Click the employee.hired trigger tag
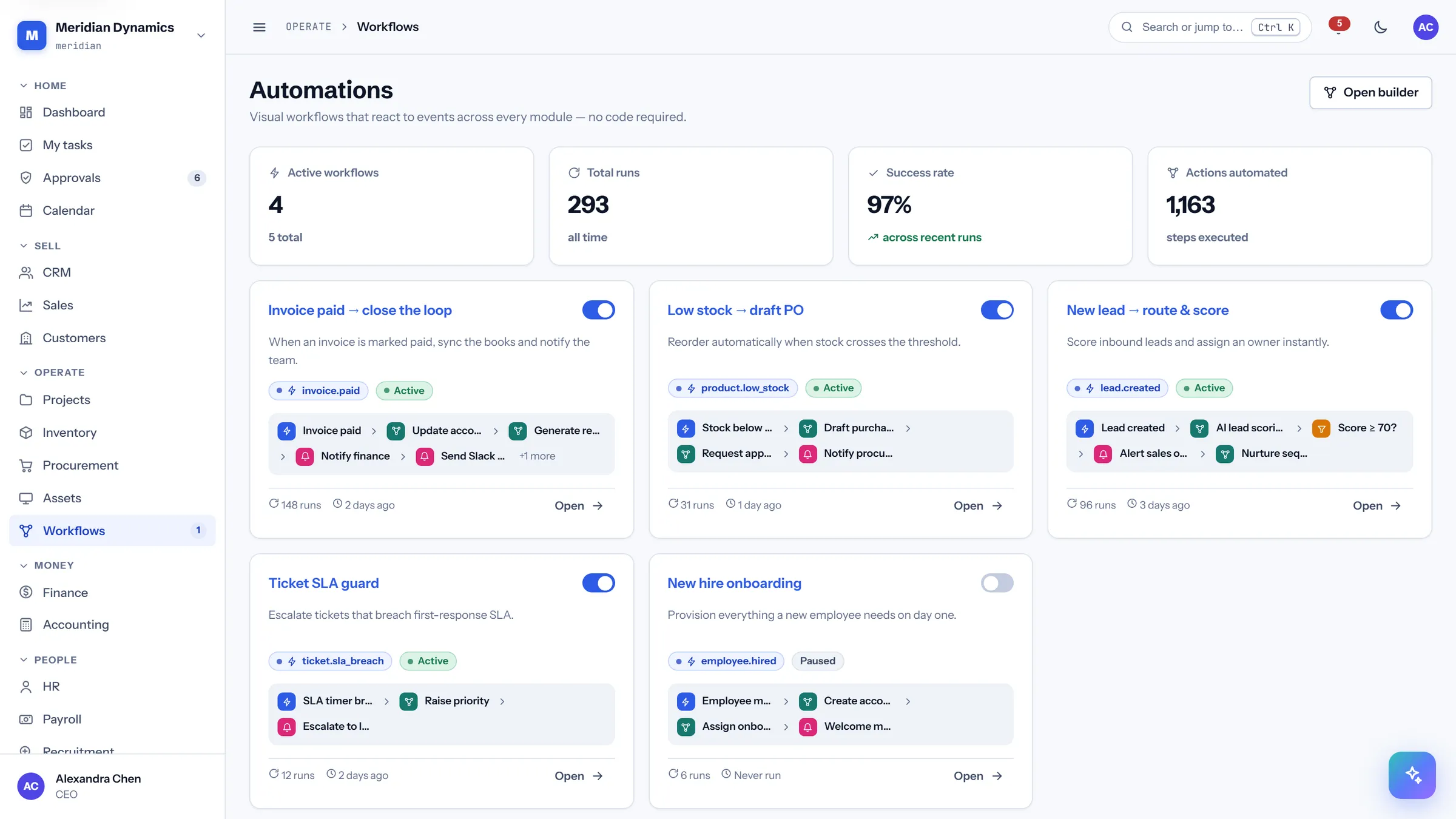The width and height of the screenshot is (1456, 819). (x=726, y=661)
